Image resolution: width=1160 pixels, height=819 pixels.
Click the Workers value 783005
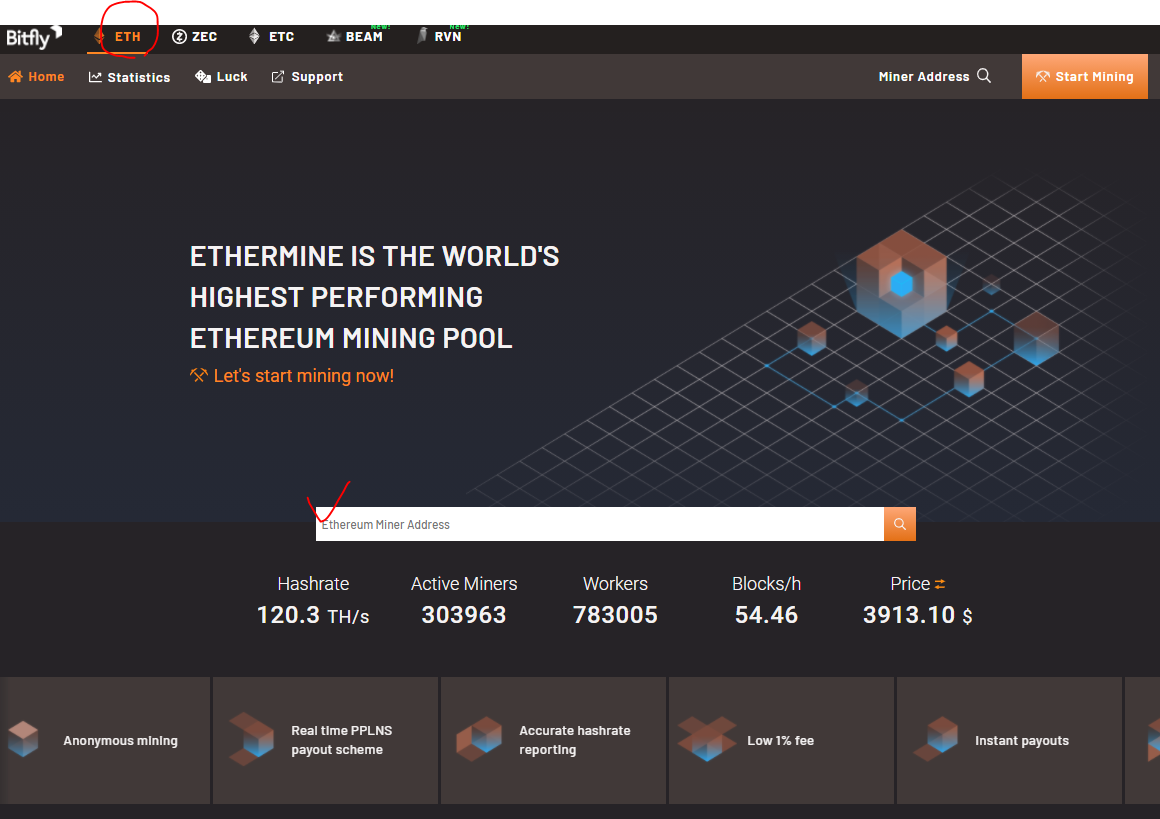tap(616, 616)
